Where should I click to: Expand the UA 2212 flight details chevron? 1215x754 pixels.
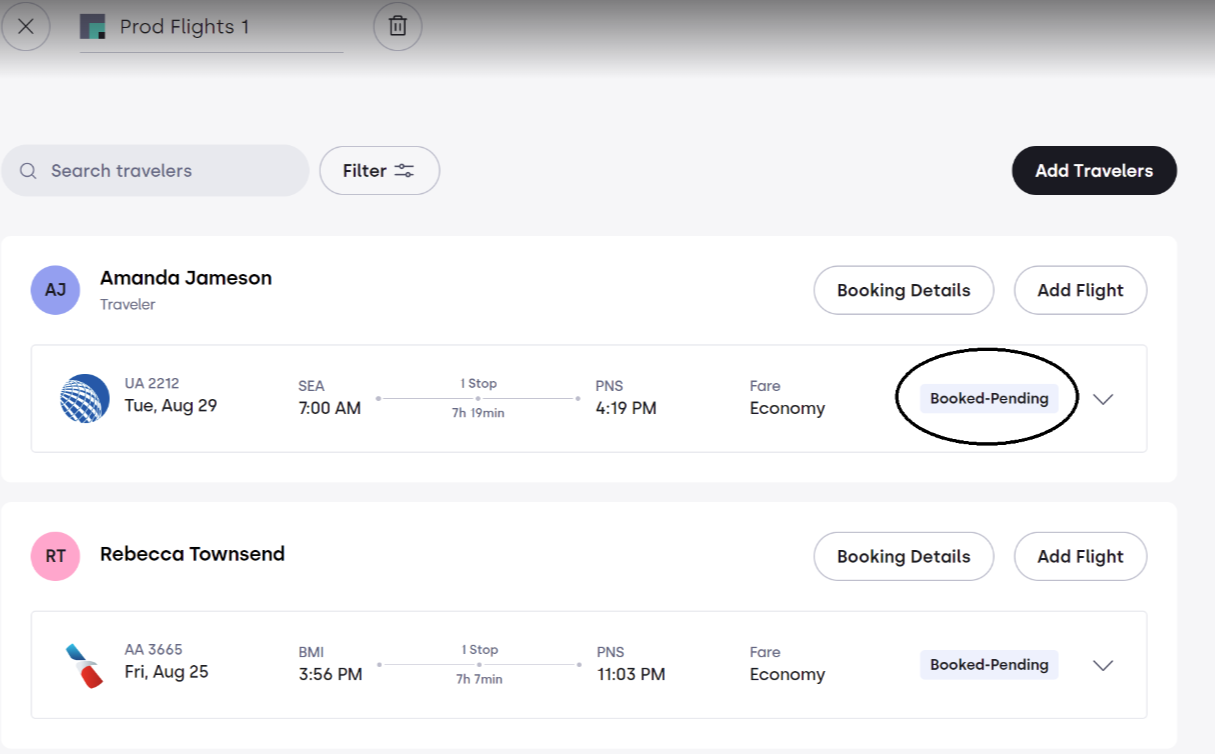[1103, 399]
